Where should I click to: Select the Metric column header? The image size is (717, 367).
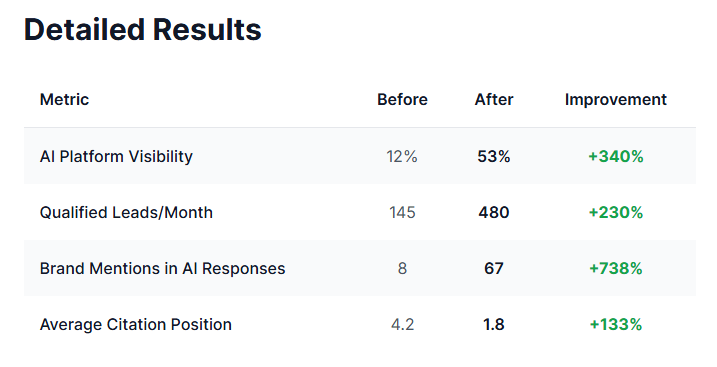[64, 100]
